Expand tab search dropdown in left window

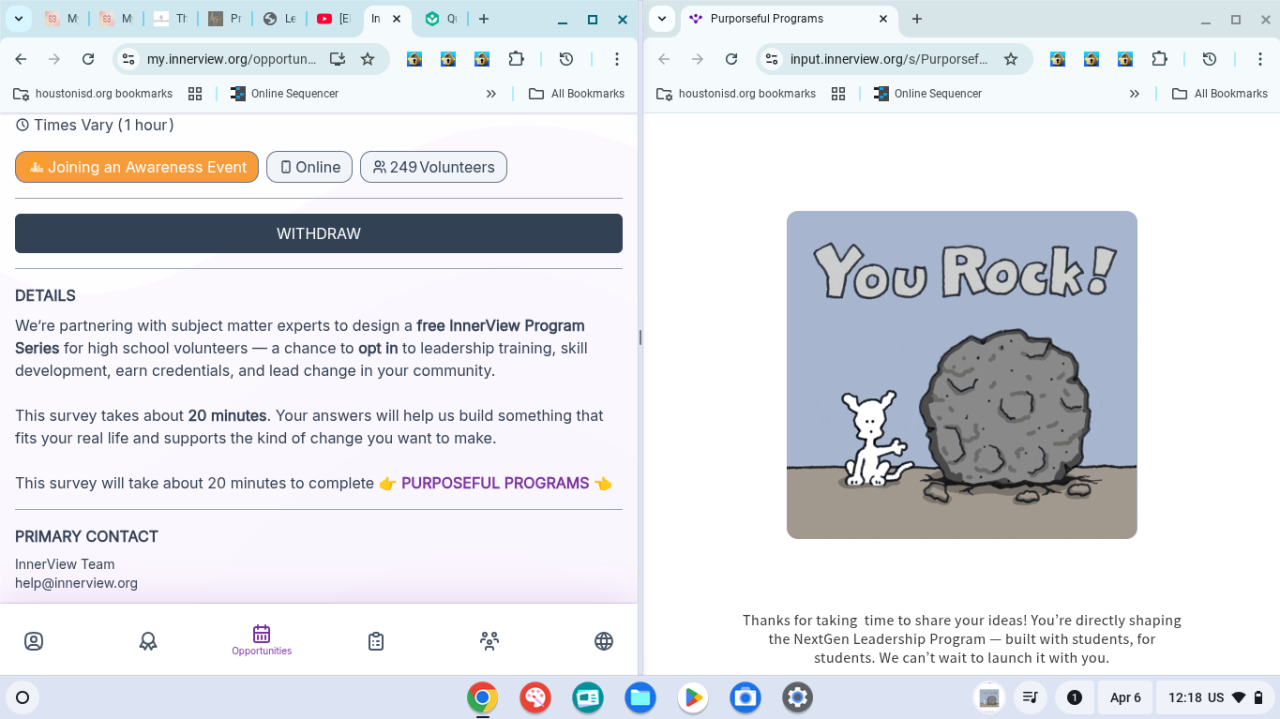pyautogui.click(x=19, y=19)
